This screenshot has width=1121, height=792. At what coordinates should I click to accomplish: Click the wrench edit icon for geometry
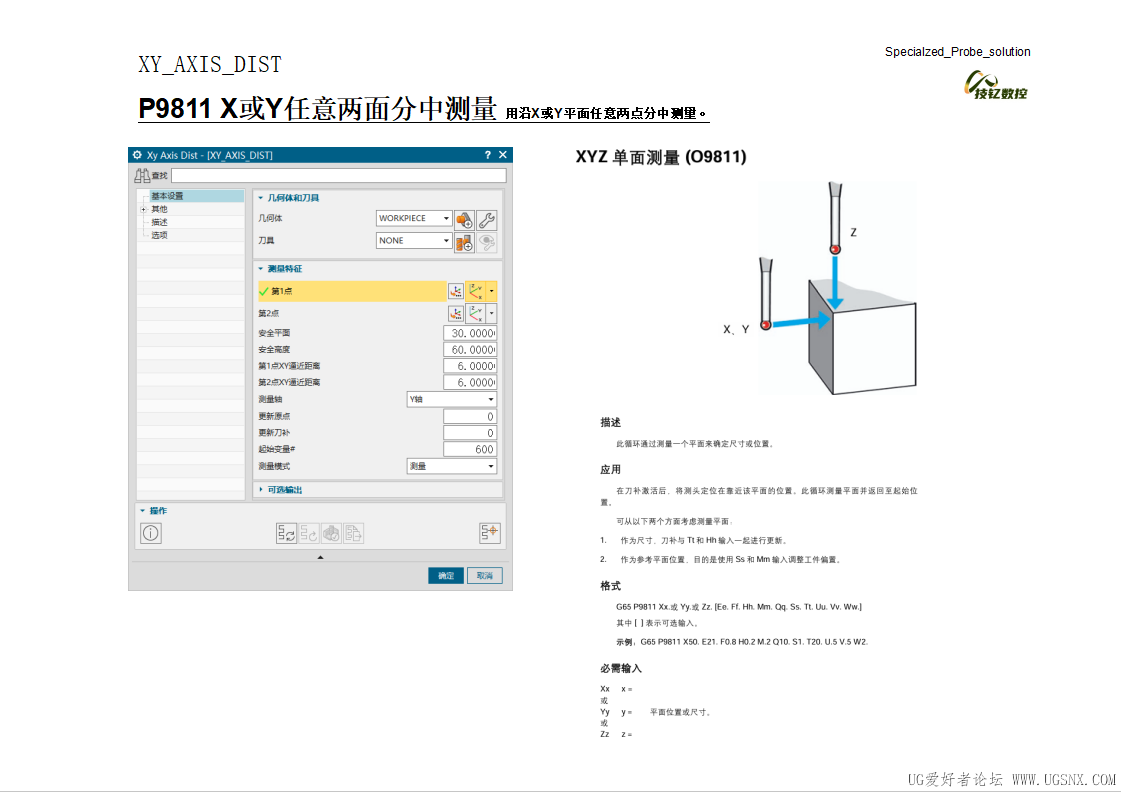coord(486,219)
